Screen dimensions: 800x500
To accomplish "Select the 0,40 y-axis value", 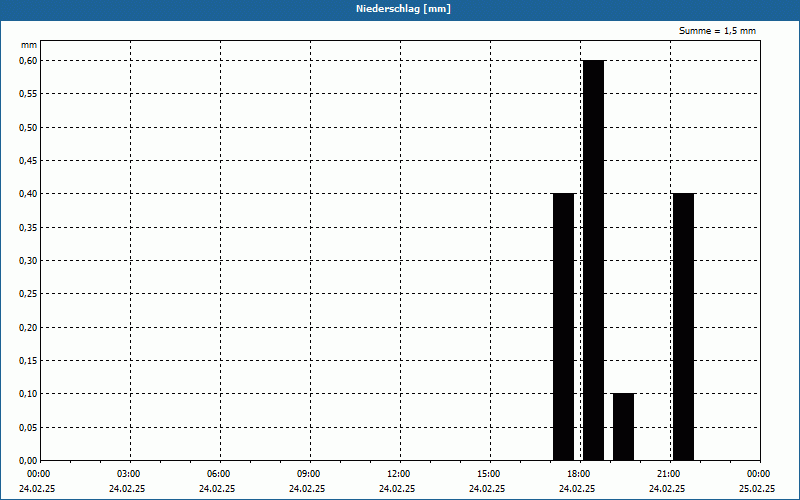I will (x=28, y=194).
